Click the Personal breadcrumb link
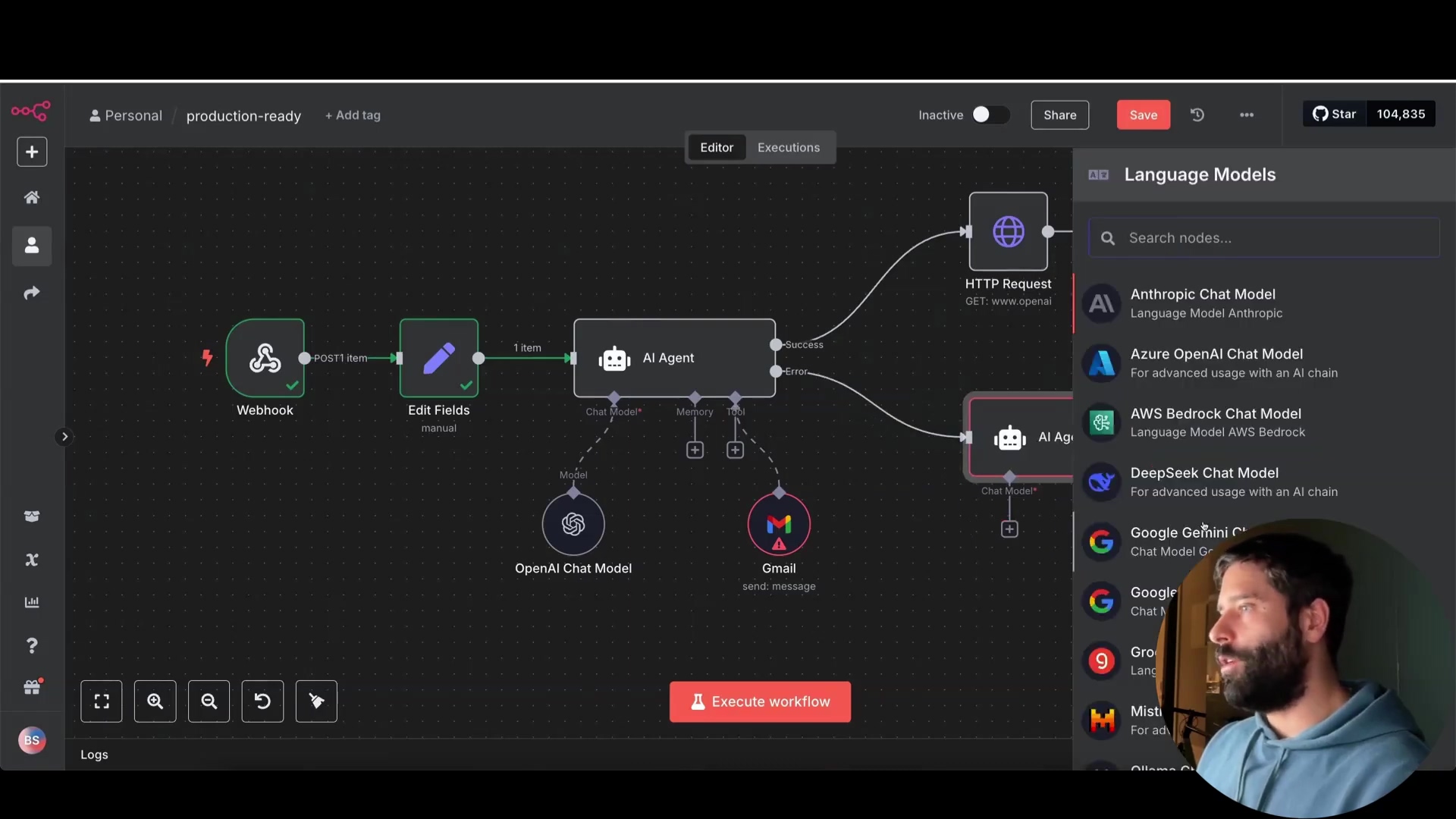 point(126,115)
